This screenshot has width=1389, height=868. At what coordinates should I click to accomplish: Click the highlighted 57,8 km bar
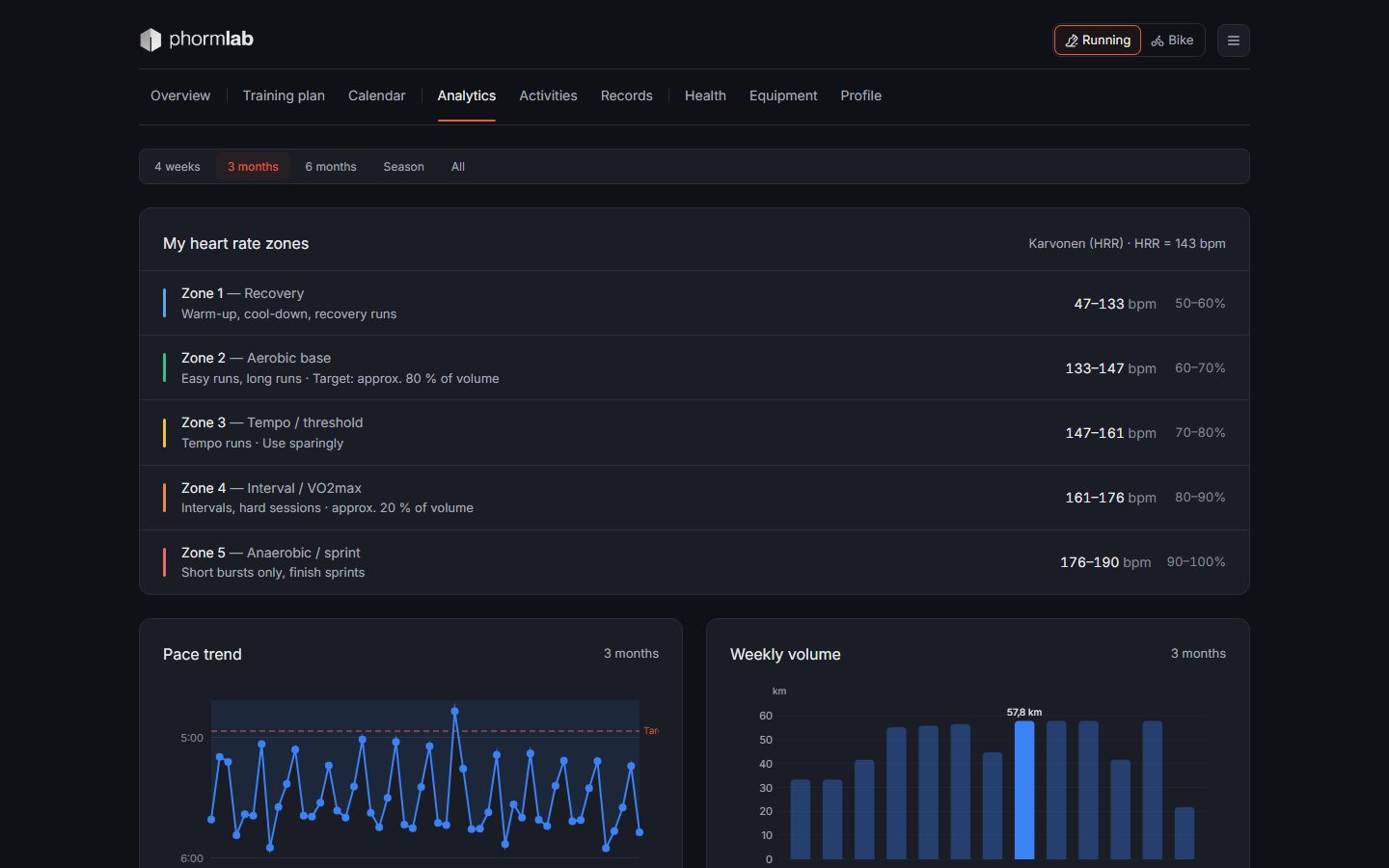click(1024, 790)
